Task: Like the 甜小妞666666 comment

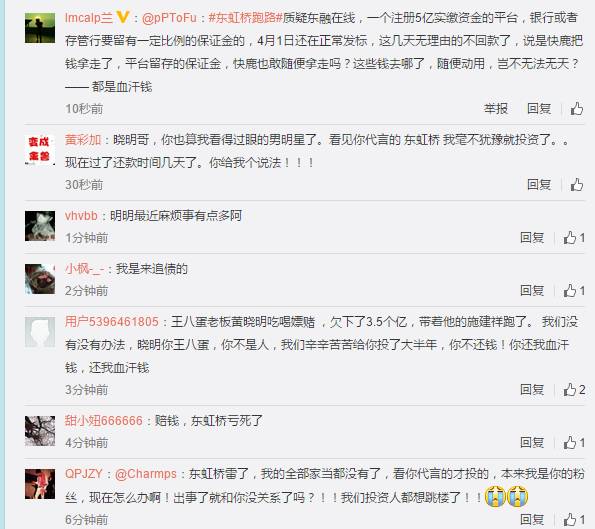Action: (x=574, y=442)
